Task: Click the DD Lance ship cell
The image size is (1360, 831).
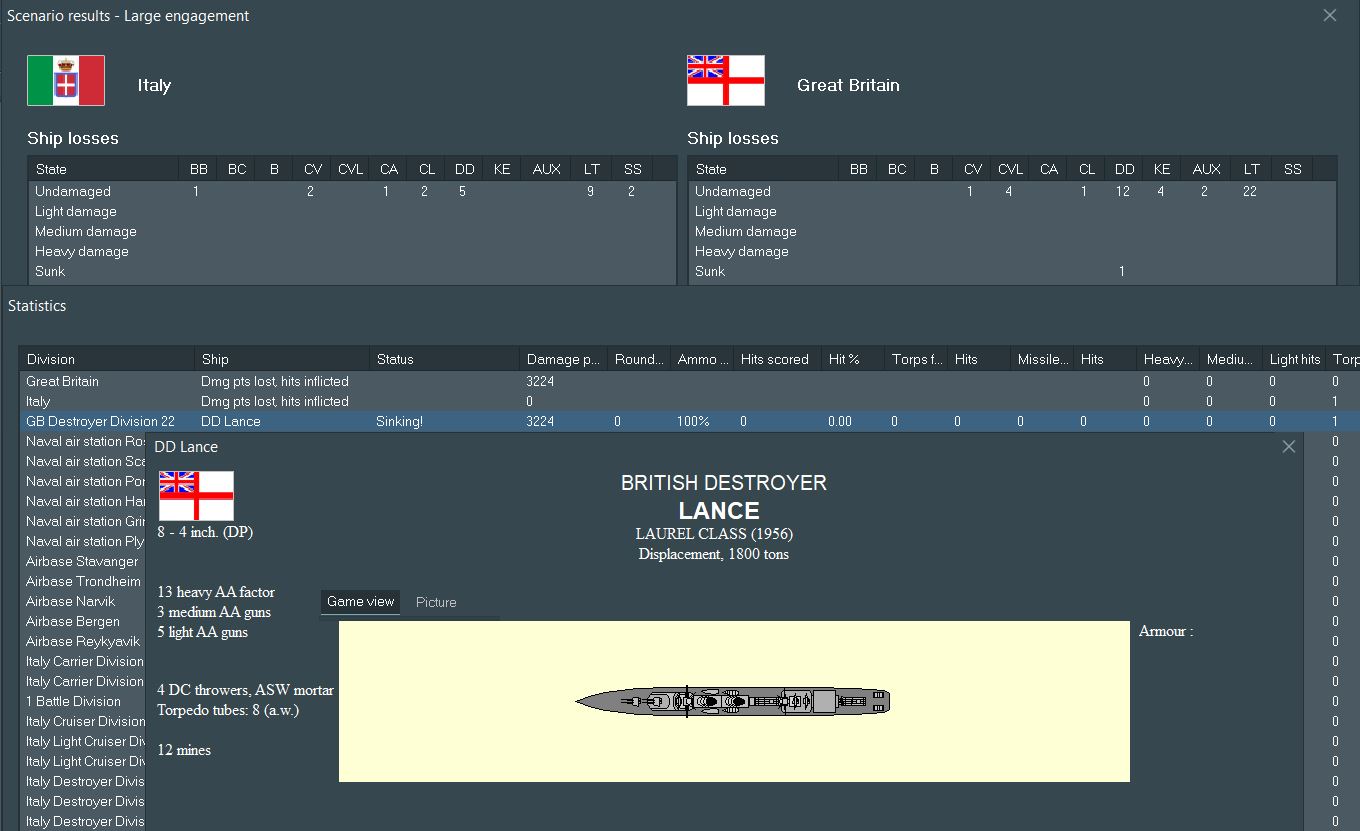Action: click(x=231, y=421)
